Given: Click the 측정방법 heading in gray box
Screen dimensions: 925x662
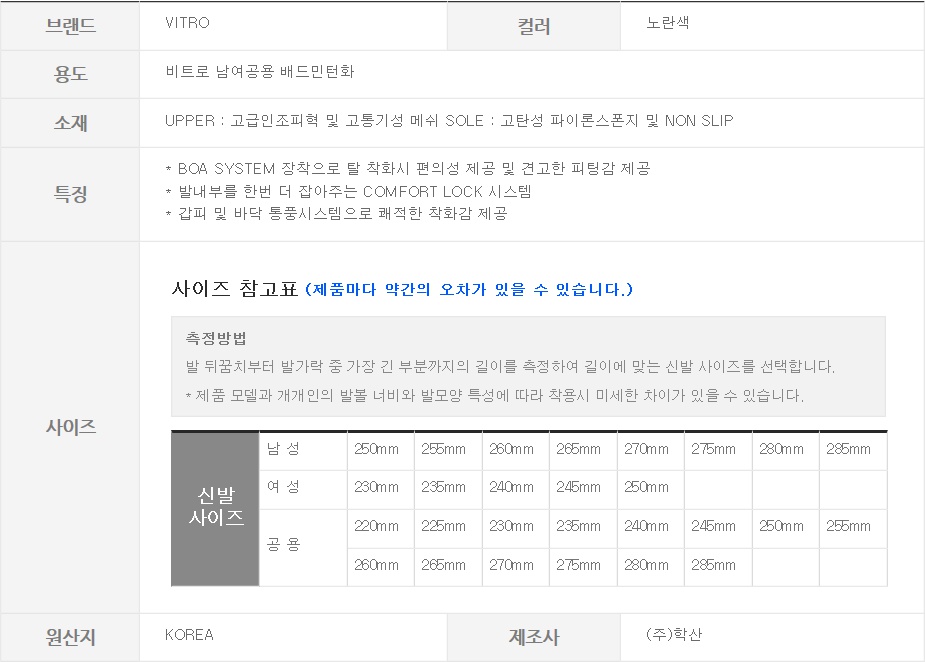Looking at the screenshot, I should click(x=216, y=339).
